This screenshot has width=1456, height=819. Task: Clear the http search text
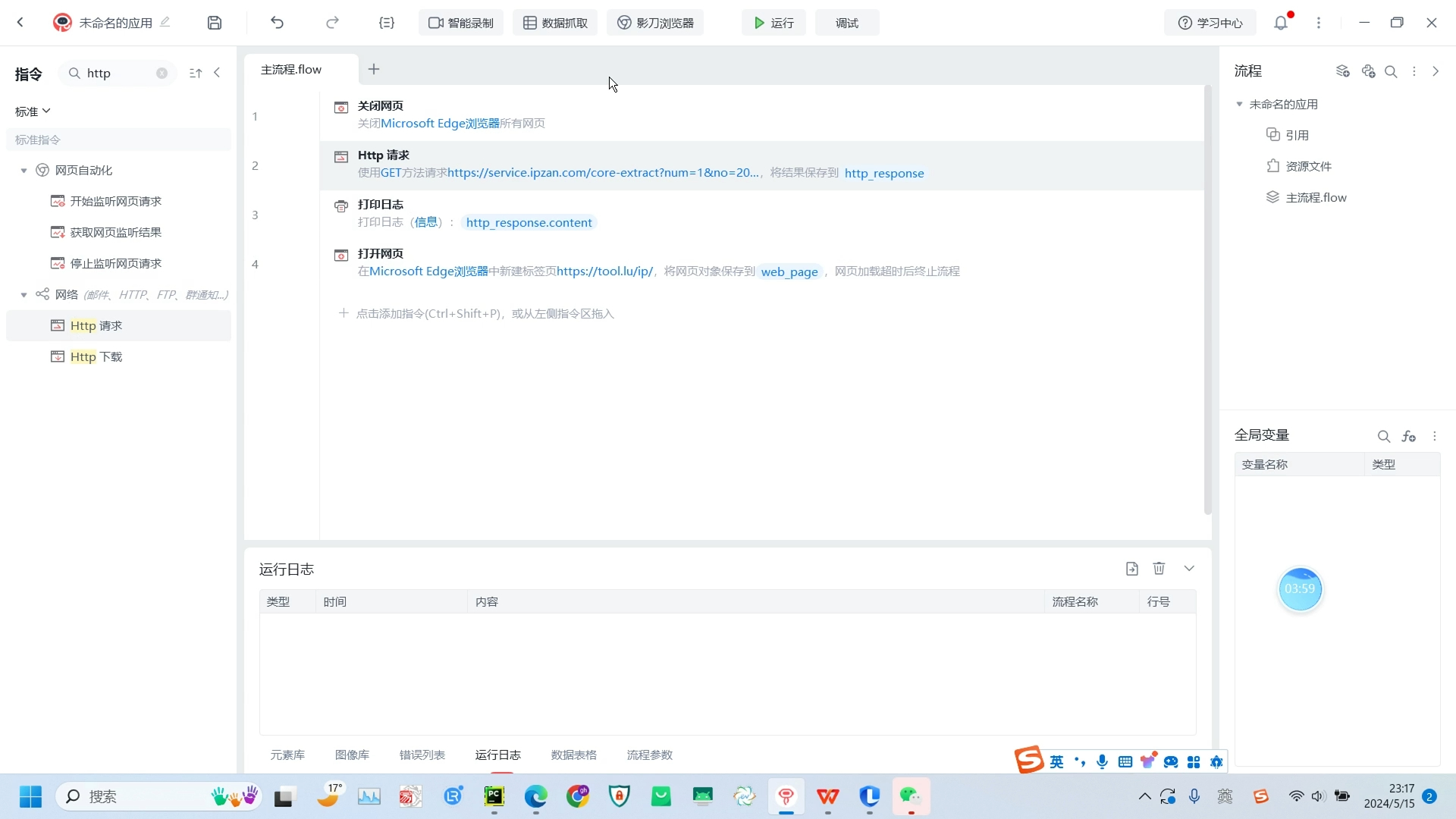pyautogui.click(x=162, y=74)
